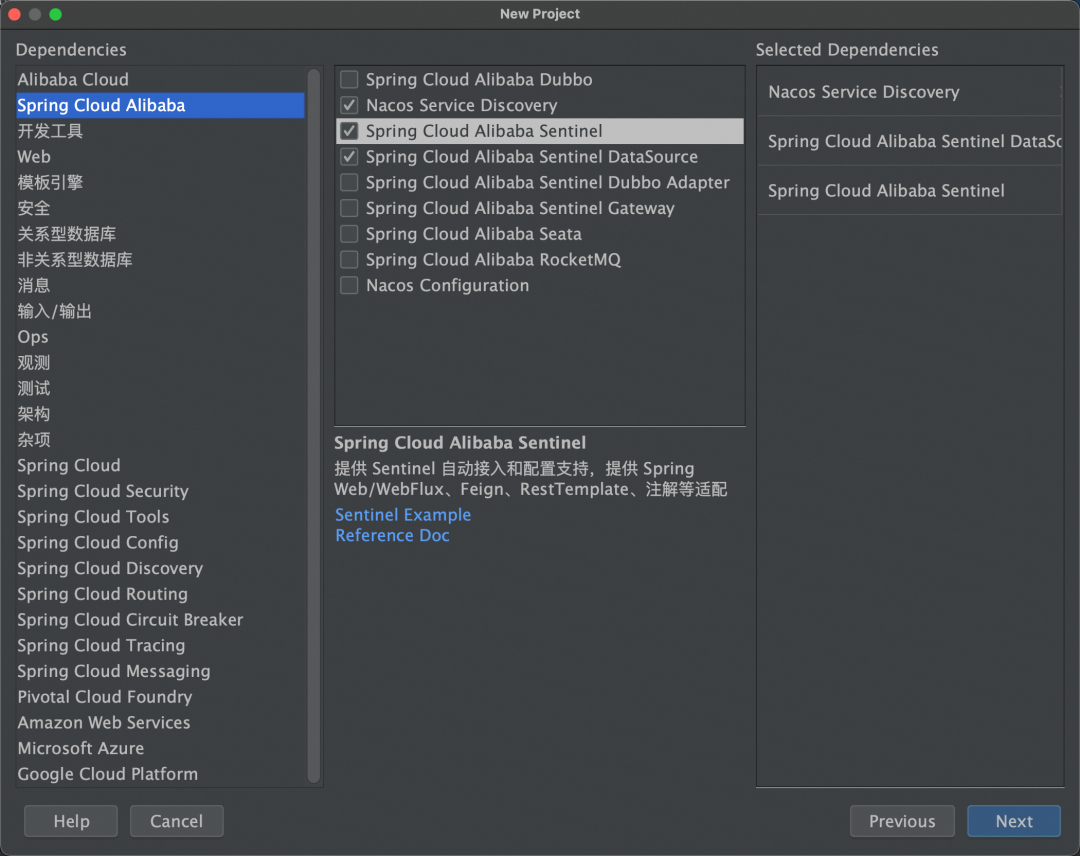Tick Sentinel Dubbo Adapter checkbox
This screenshot has height=856, width=1080.
[x=349, y=183]
